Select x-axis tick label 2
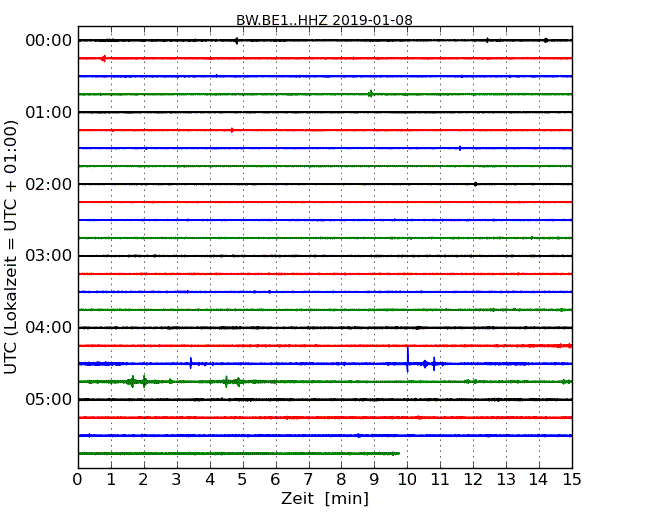The height and width of the screenshot is (520, 650). (143, 479)
